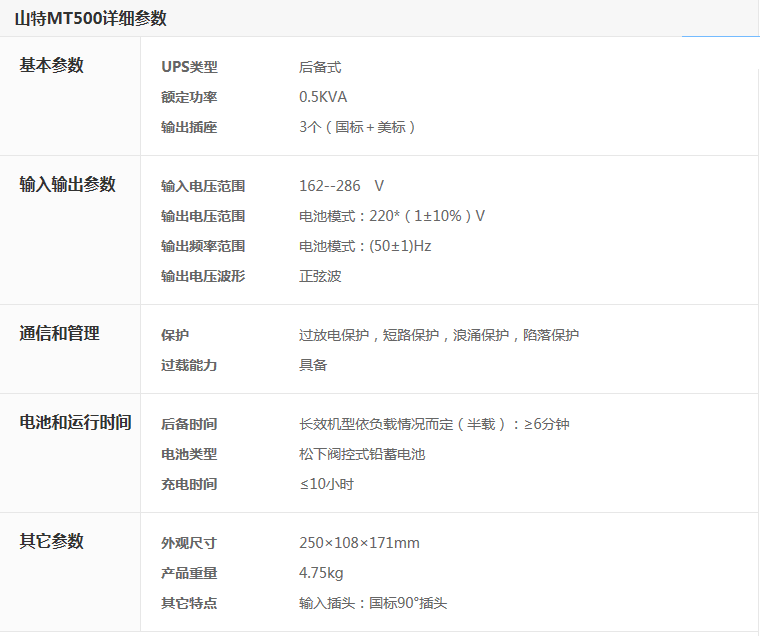Click the '其它特点' label

click(x=189, y=603)
